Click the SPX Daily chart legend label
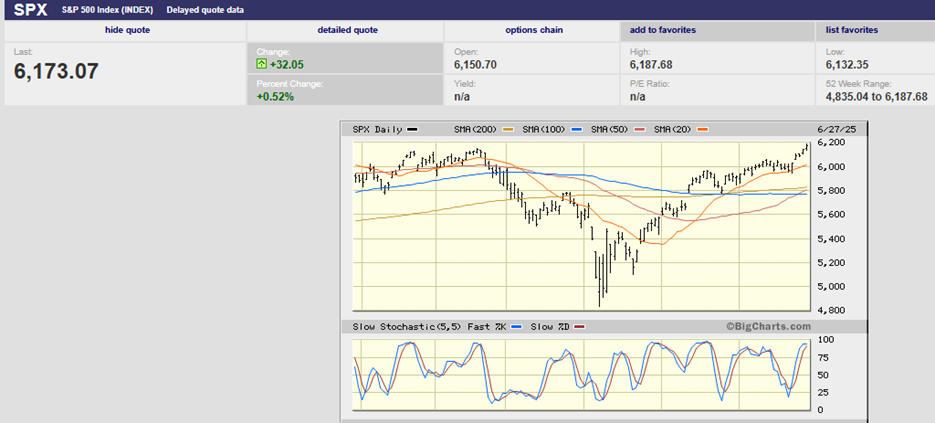Viewport: 935px width, 423px height. [x=377, y=129]
